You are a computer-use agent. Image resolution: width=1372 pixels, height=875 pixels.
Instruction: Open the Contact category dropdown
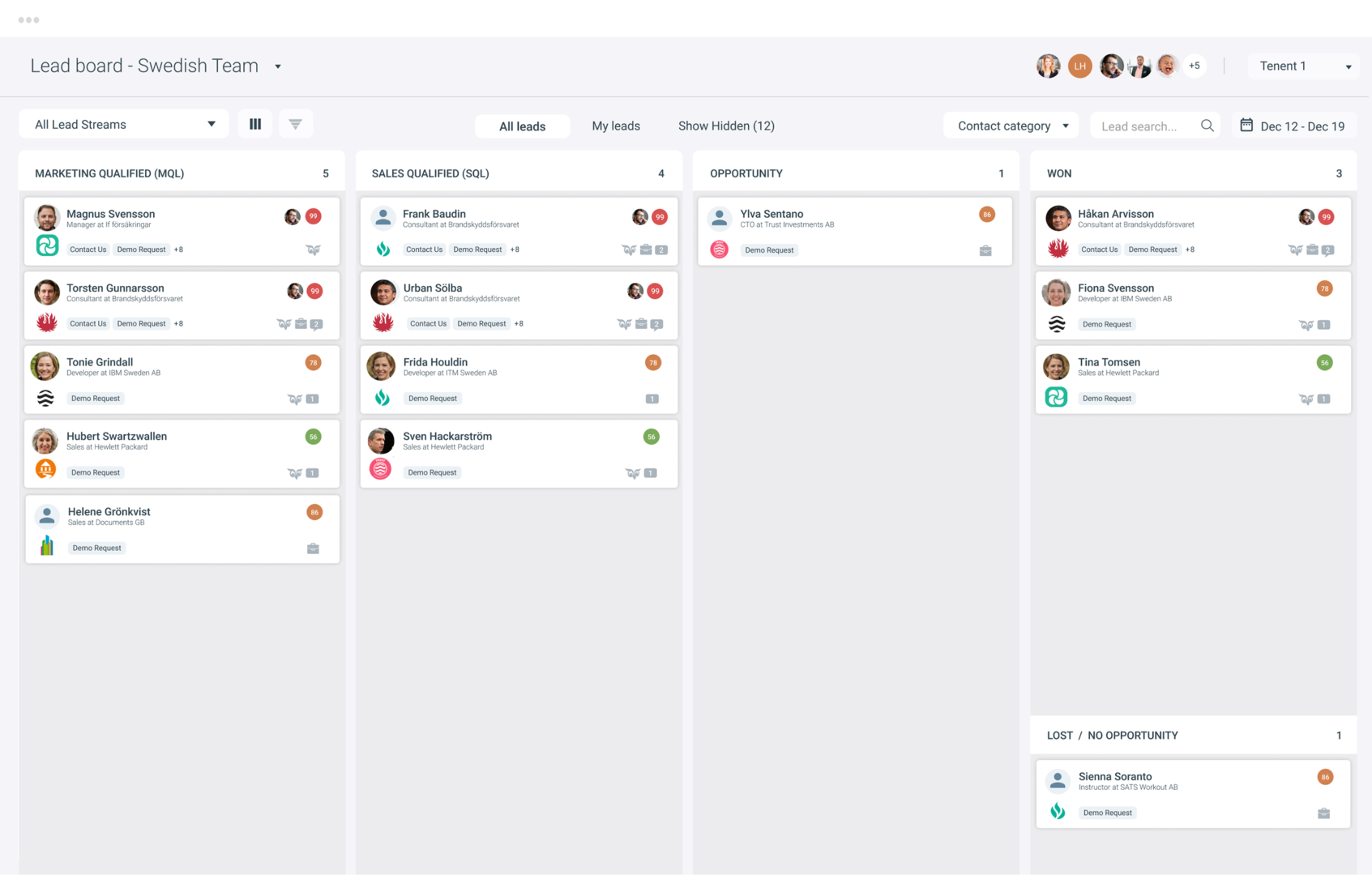pyautogui.click(x=1011, y=126)
